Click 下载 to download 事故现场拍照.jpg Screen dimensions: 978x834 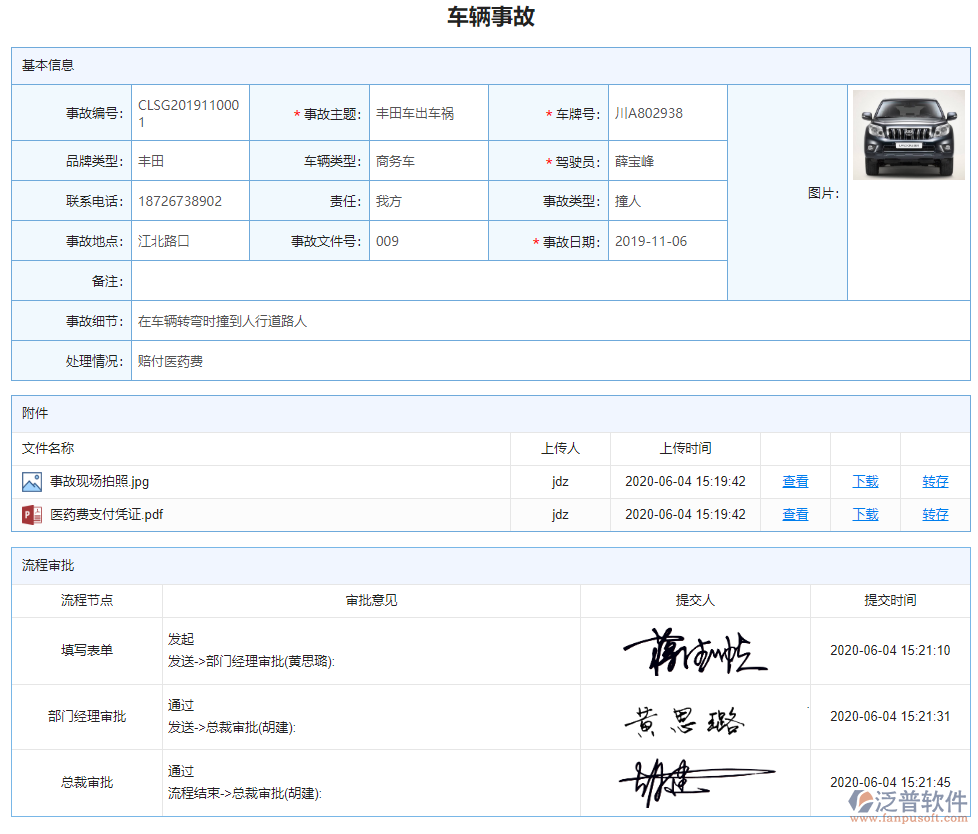click(x=864, y=481)
